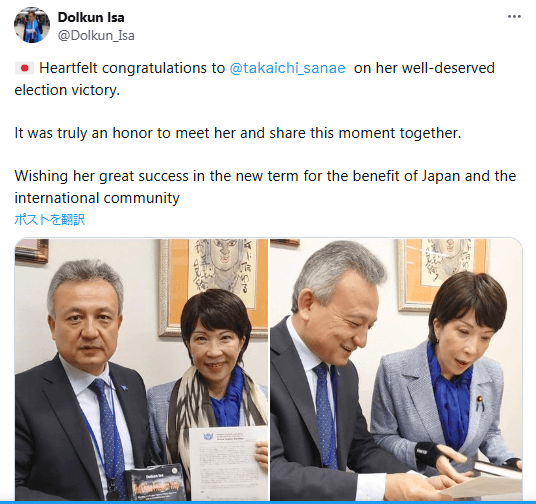536x504 pixels.
Task: Click the framed painting in left photo
Action: point(214,286)
